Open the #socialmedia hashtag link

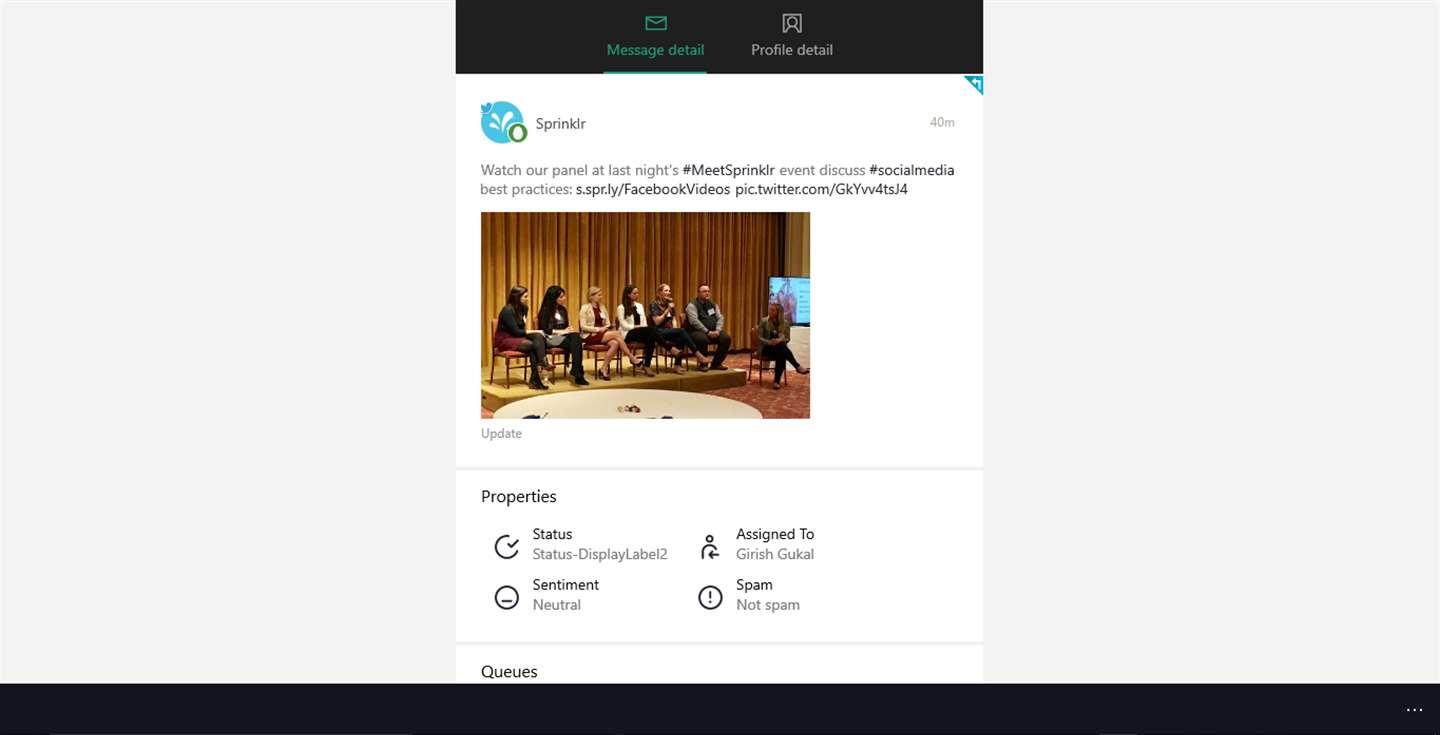coord(912,170)
